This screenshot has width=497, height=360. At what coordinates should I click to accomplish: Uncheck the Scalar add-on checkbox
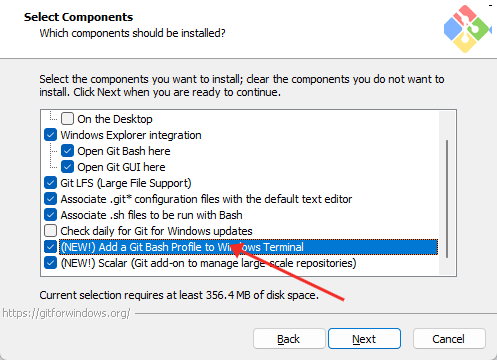50,263
